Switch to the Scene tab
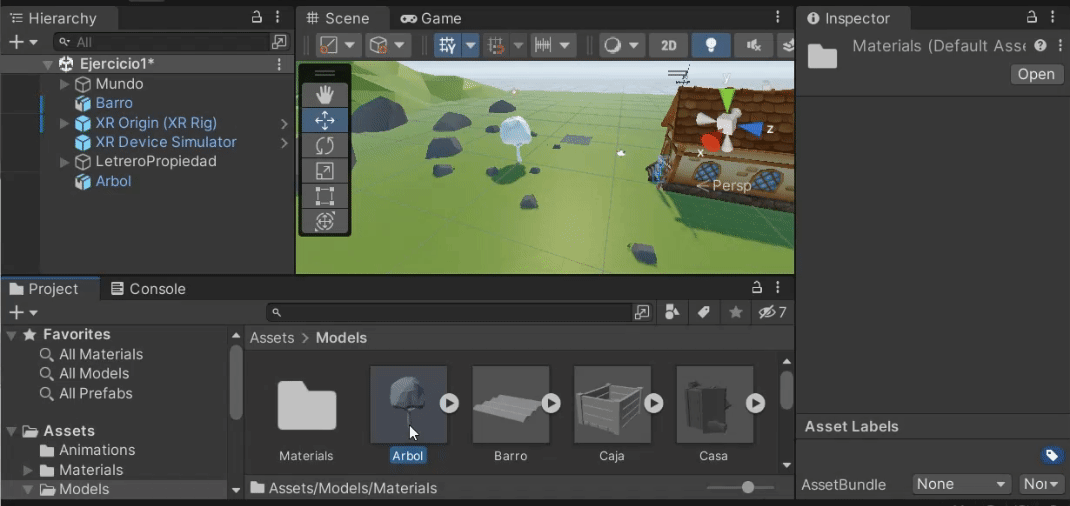This screenshot has height=506, width=1070. [338, 18]
